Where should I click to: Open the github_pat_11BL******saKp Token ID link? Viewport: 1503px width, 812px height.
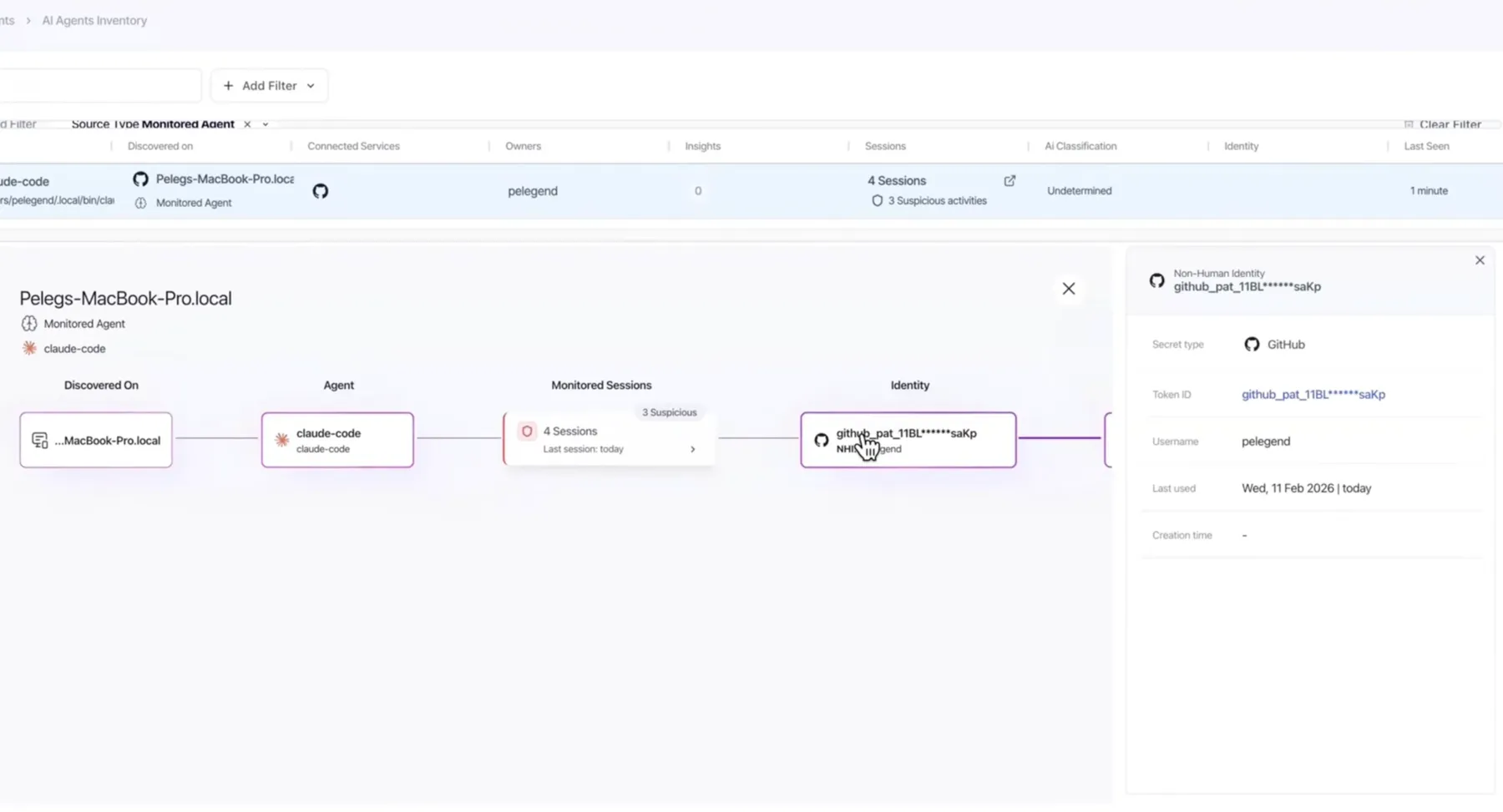pos(1313,395)
